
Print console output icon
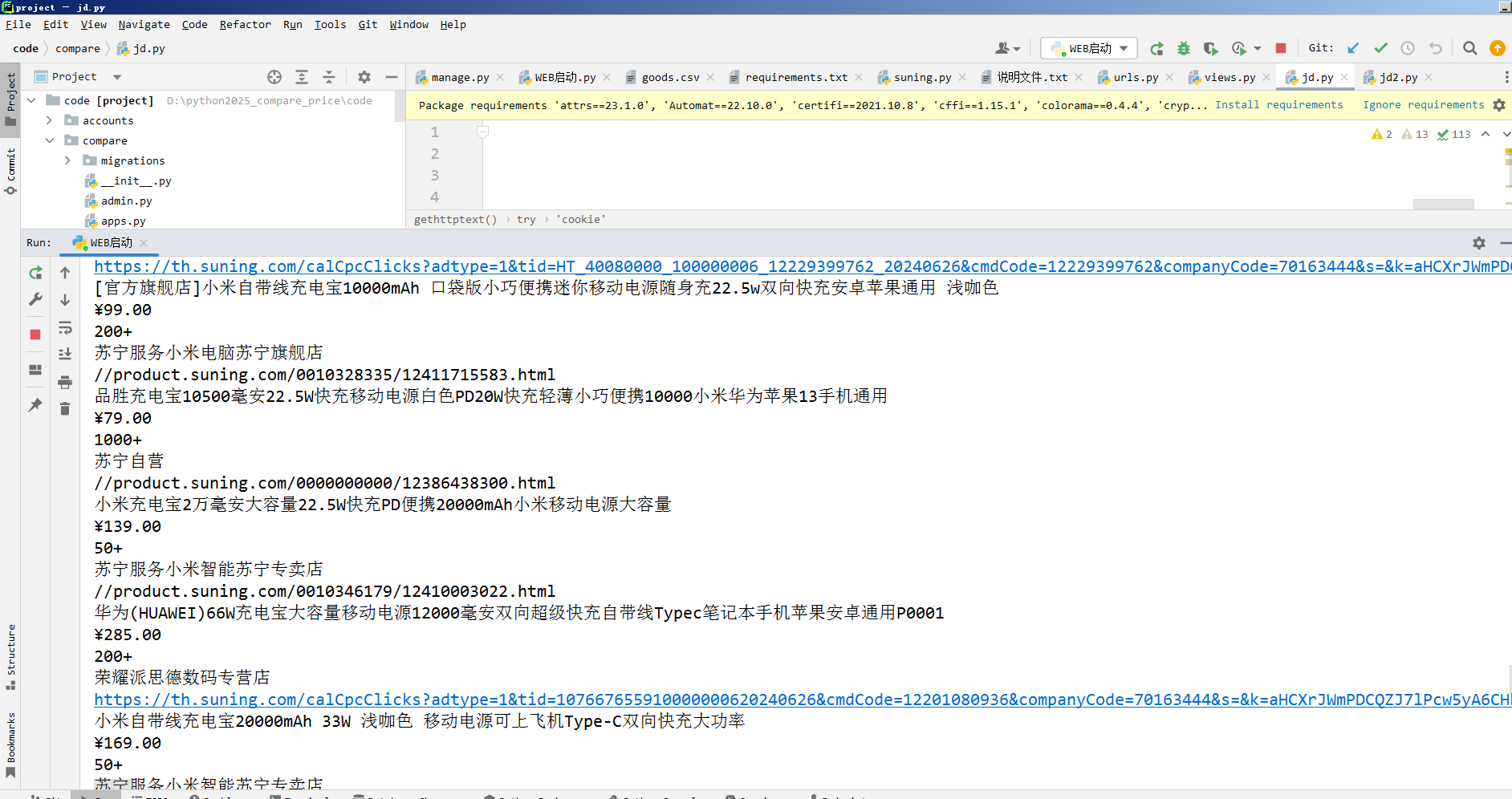(x=65, y=382)
